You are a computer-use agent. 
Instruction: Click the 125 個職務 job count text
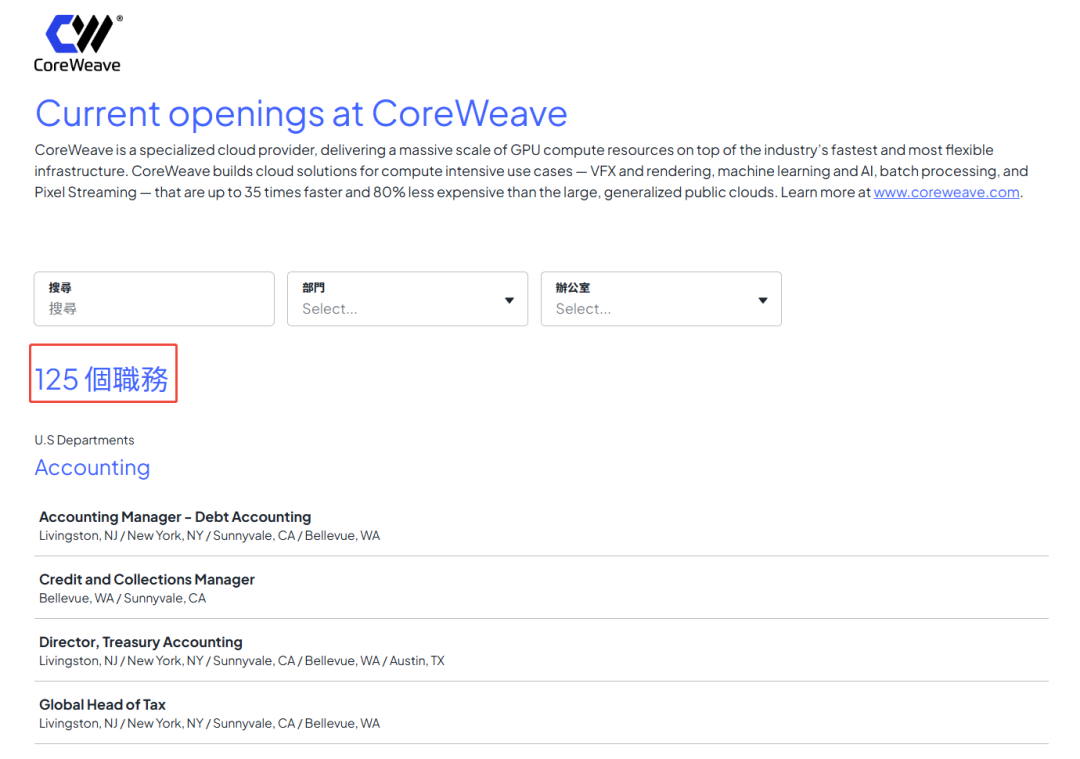(x=102, y=380)
